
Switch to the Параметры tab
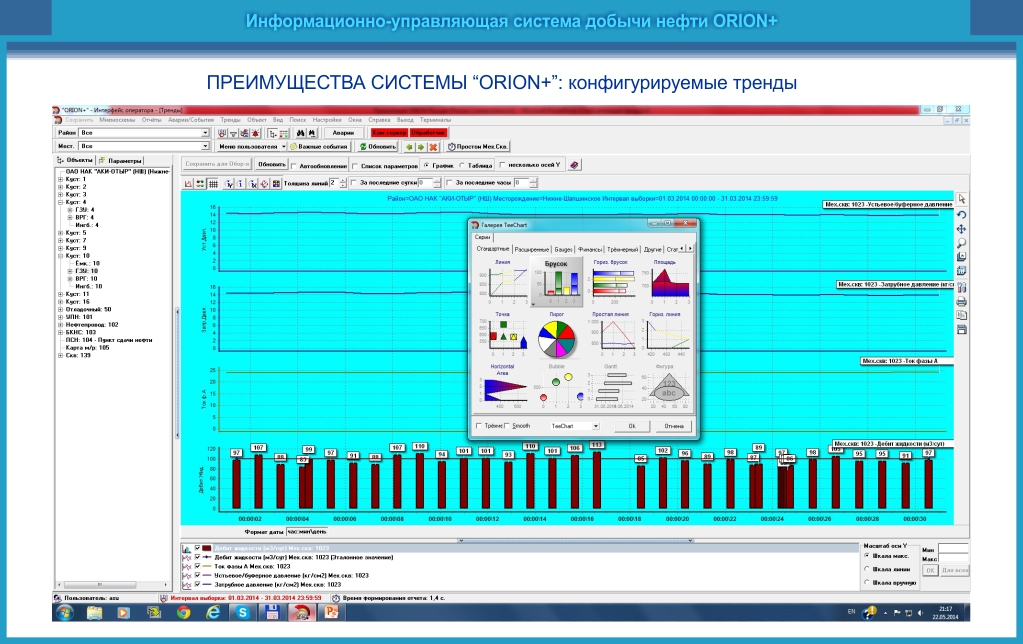click(122, 161)
